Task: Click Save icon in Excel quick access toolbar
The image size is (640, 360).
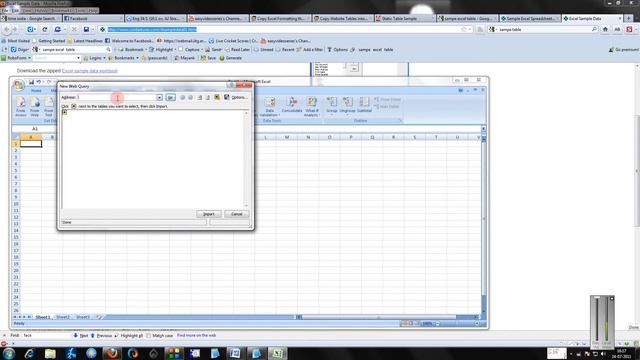Action: [x=31, y=82]
